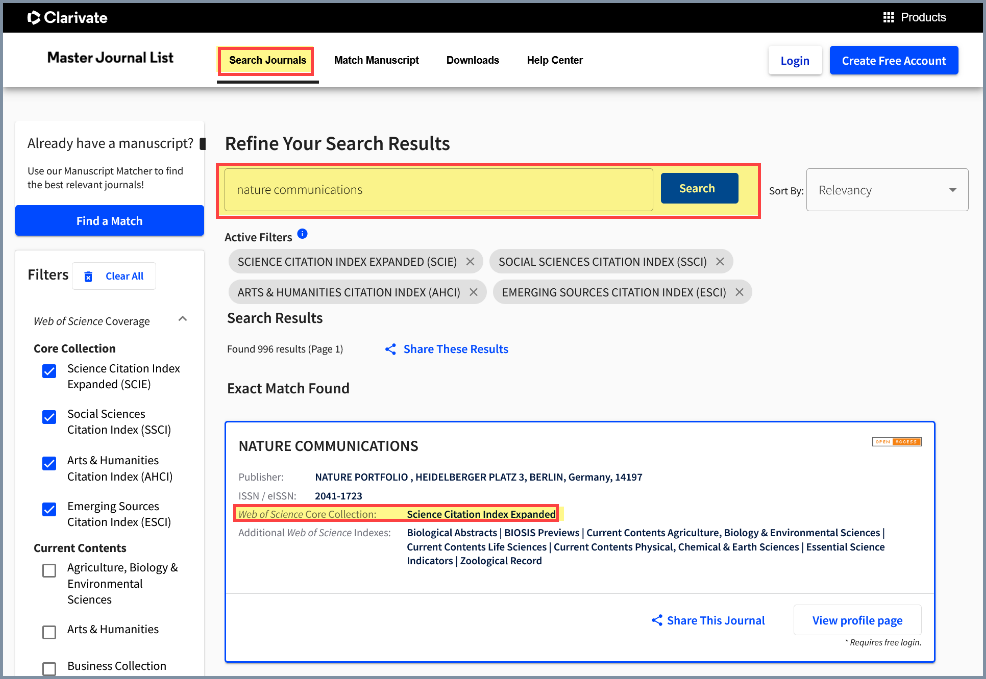
Task: Click the Find a Match button
Action: [x=109, y=221]
